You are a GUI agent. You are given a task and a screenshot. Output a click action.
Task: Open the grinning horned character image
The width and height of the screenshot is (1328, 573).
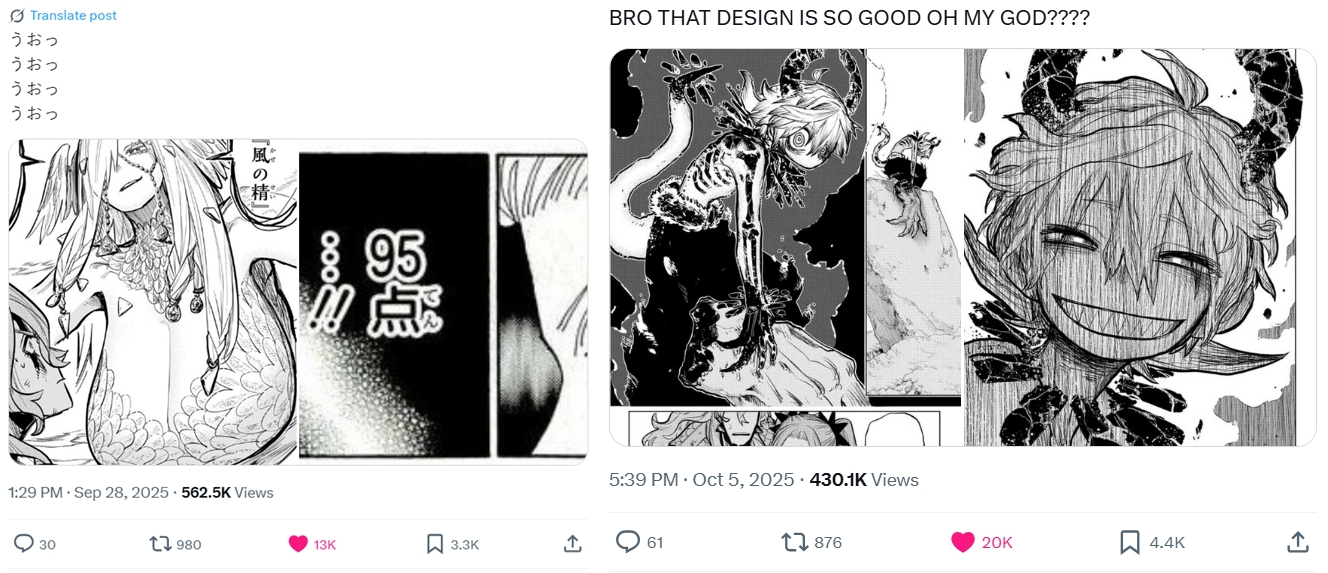pos(1140,247)
